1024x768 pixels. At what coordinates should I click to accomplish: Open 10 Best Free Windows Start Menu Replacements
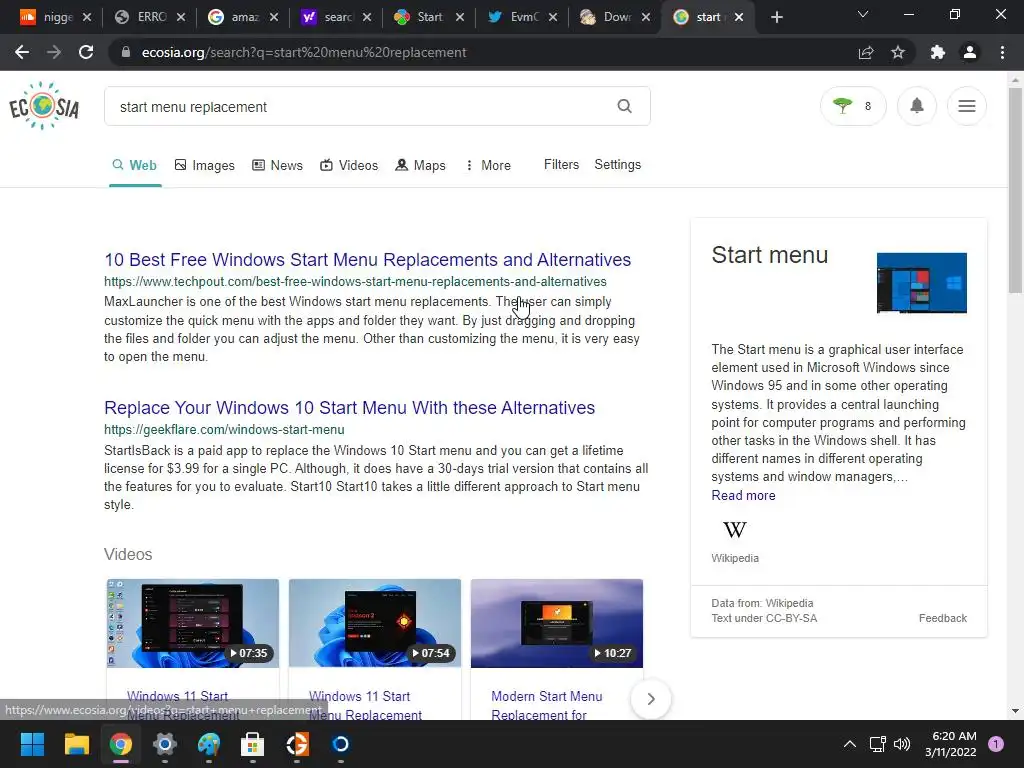click(368, 259)
